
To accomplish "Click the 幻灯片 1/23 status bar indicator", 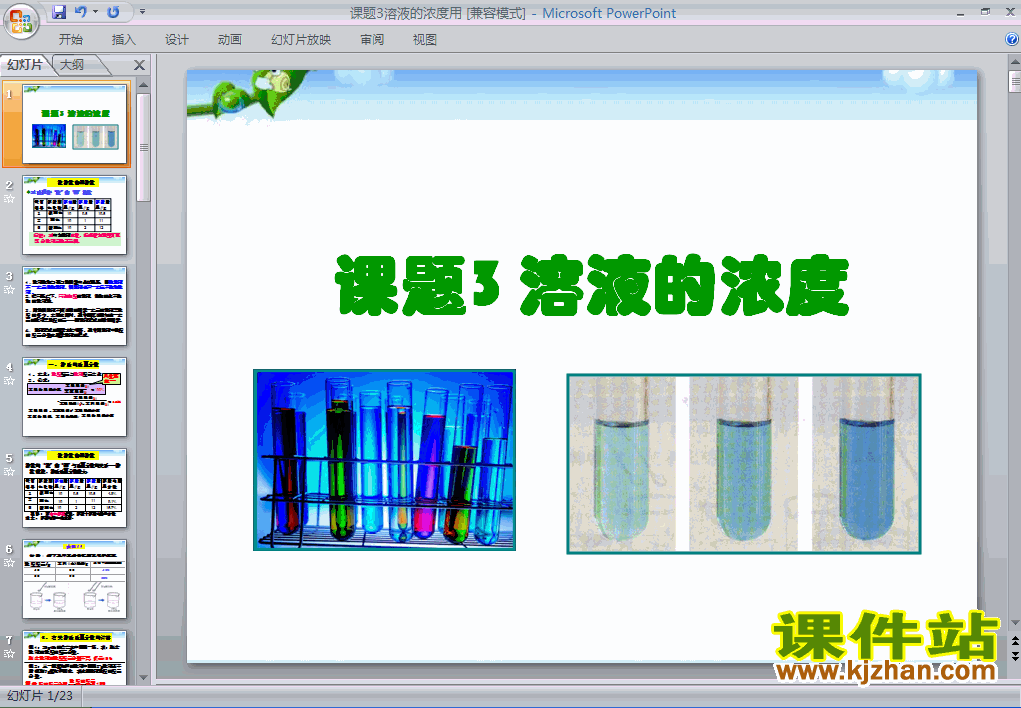I will pos(40,696).
